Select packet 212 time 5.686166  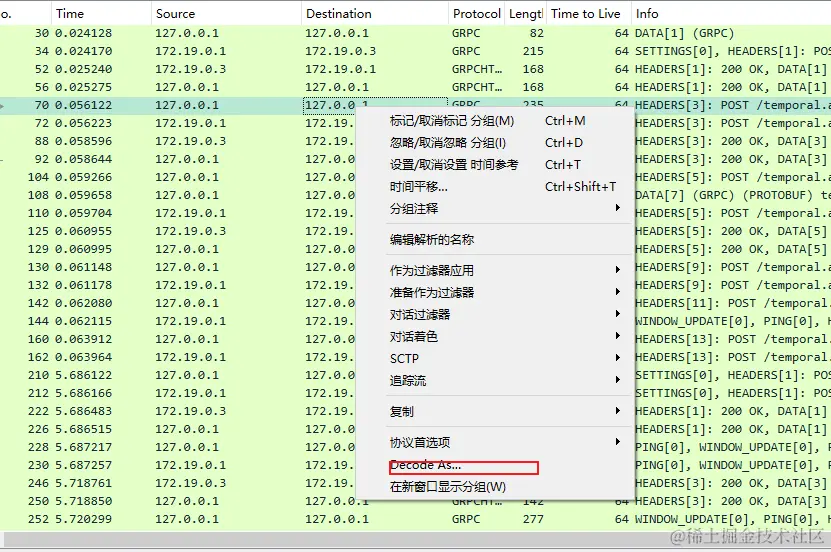pos(84,394)
